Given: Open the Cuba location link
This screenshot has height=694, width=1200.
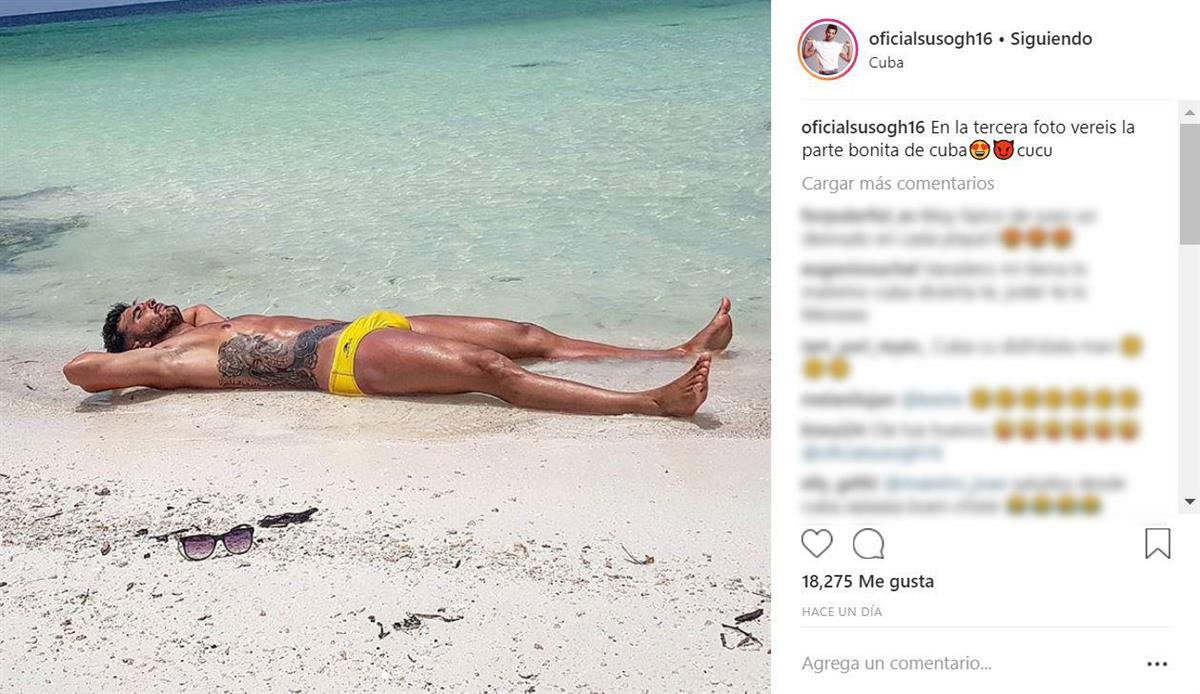Looking at the screenshot, I should point(886,62).
